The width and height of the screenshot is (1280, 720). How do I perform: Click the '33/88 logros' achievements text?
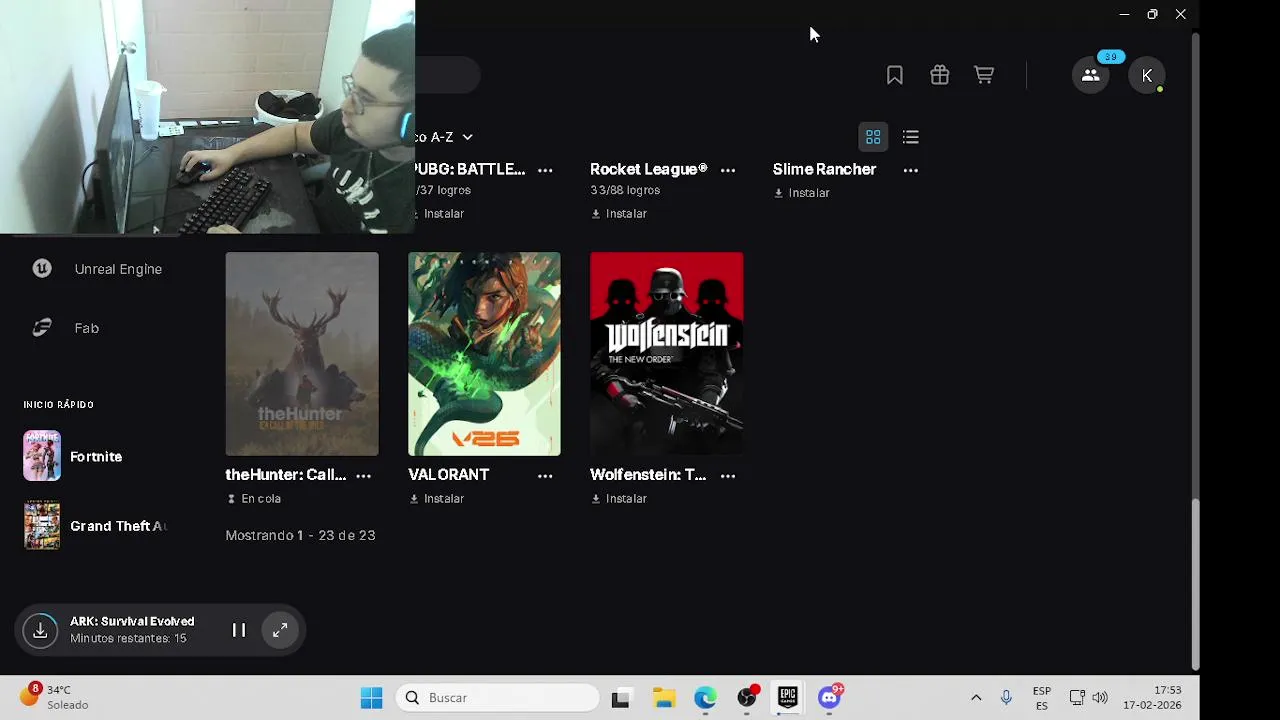625,190
